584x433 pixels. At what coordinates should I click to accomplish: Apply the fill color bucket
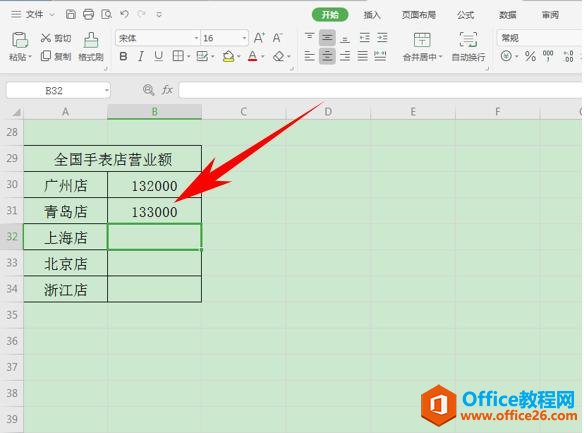tap(228, 57)
